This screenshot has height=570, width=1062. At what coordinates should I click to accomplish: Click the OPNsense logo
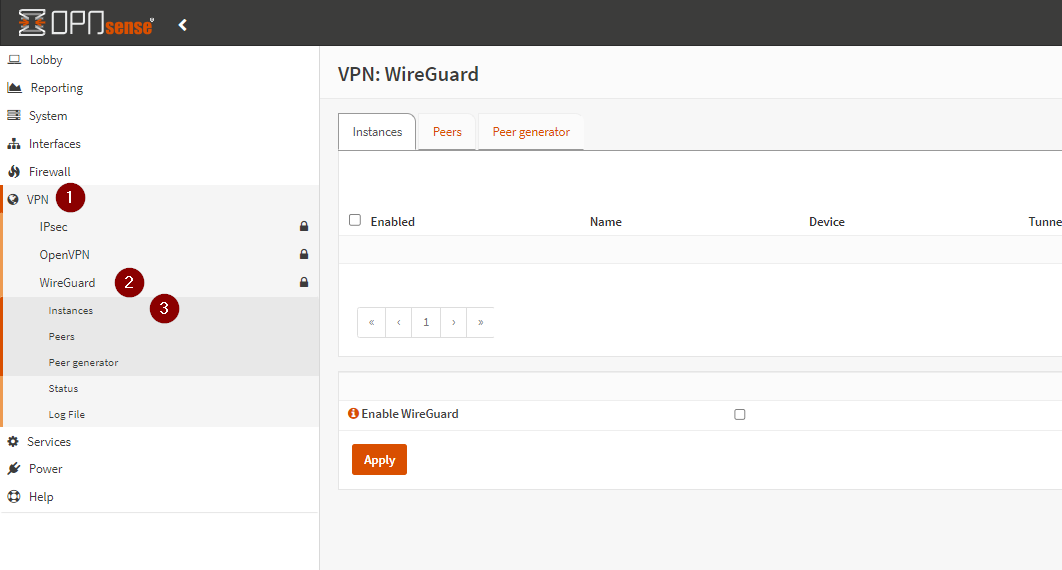click(86, 24)
